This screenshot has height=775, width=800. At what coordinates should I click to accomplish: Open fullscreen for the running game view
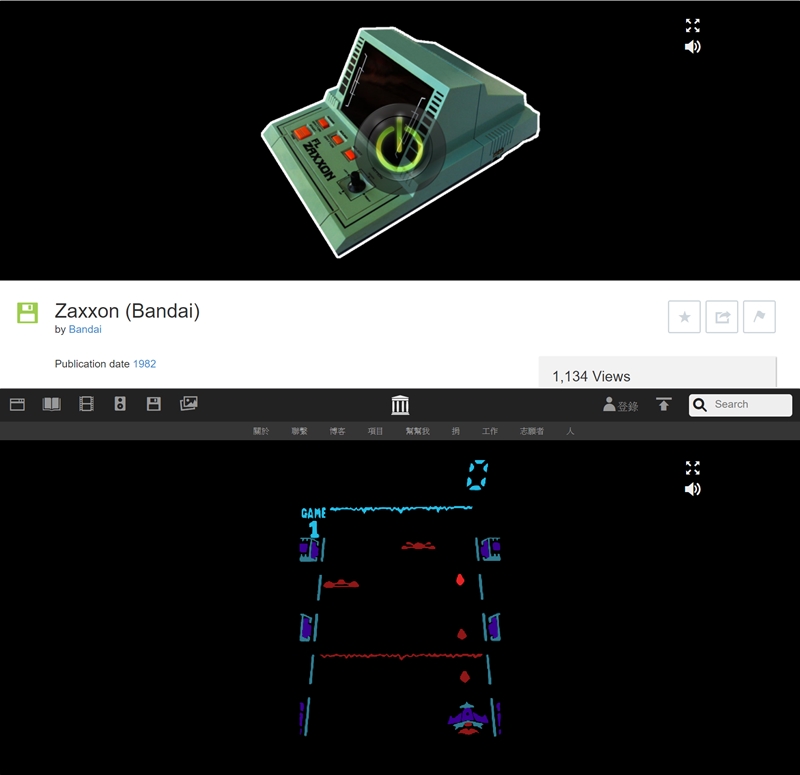pyautogui.click(x=692, y=468)
